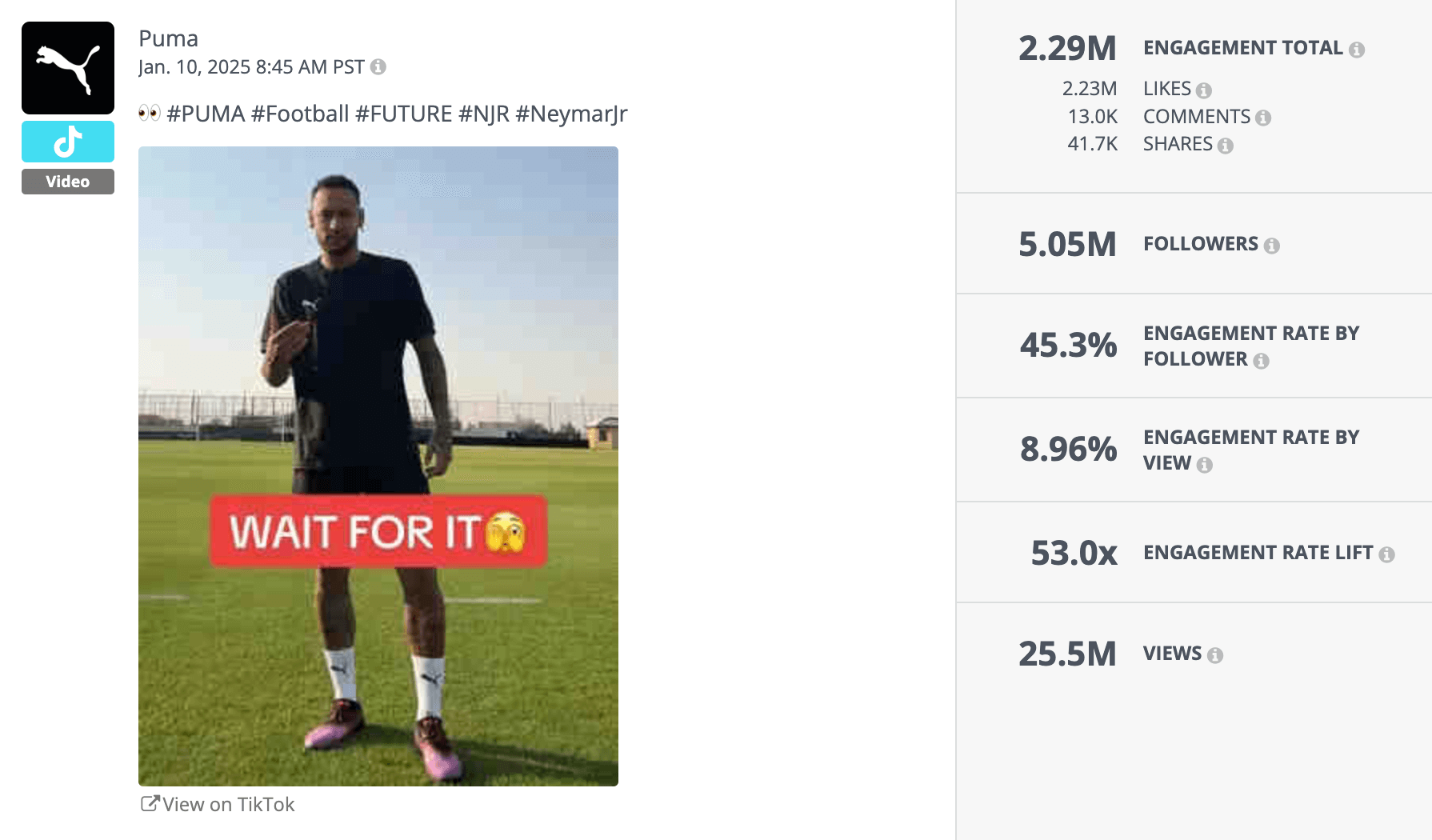1432x840 pixels.
Task: Click the info icon beside ENGAGEMENT TOTAL
Action: tap(1358, 48)
